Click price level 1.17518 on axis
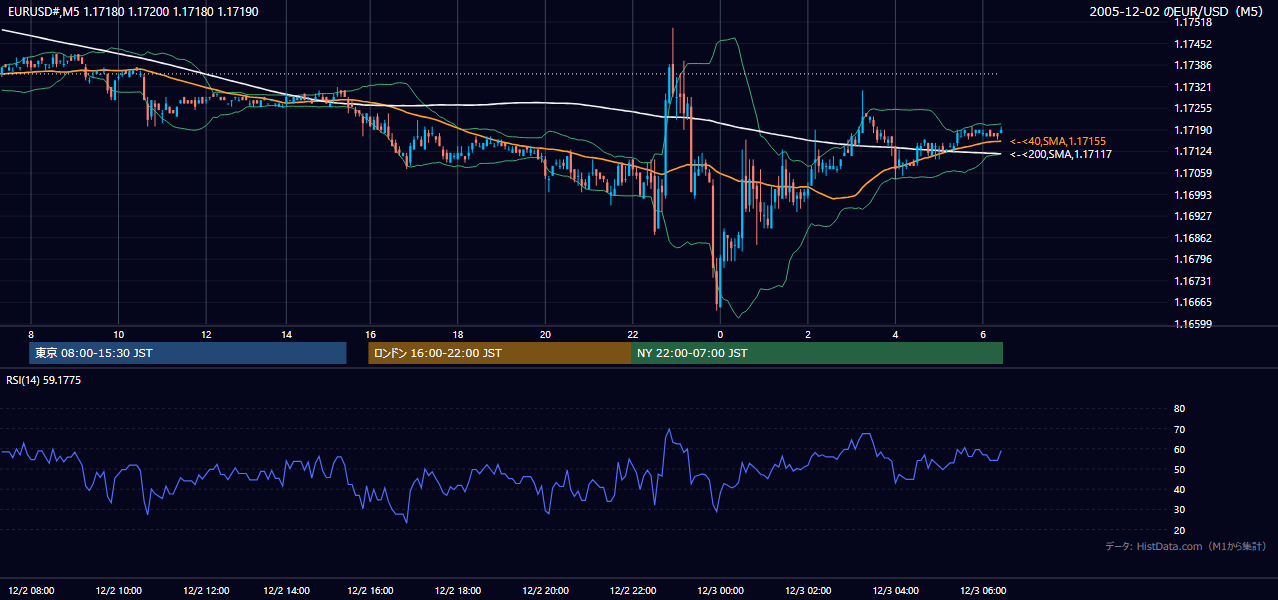 [x=1192, y=22]
